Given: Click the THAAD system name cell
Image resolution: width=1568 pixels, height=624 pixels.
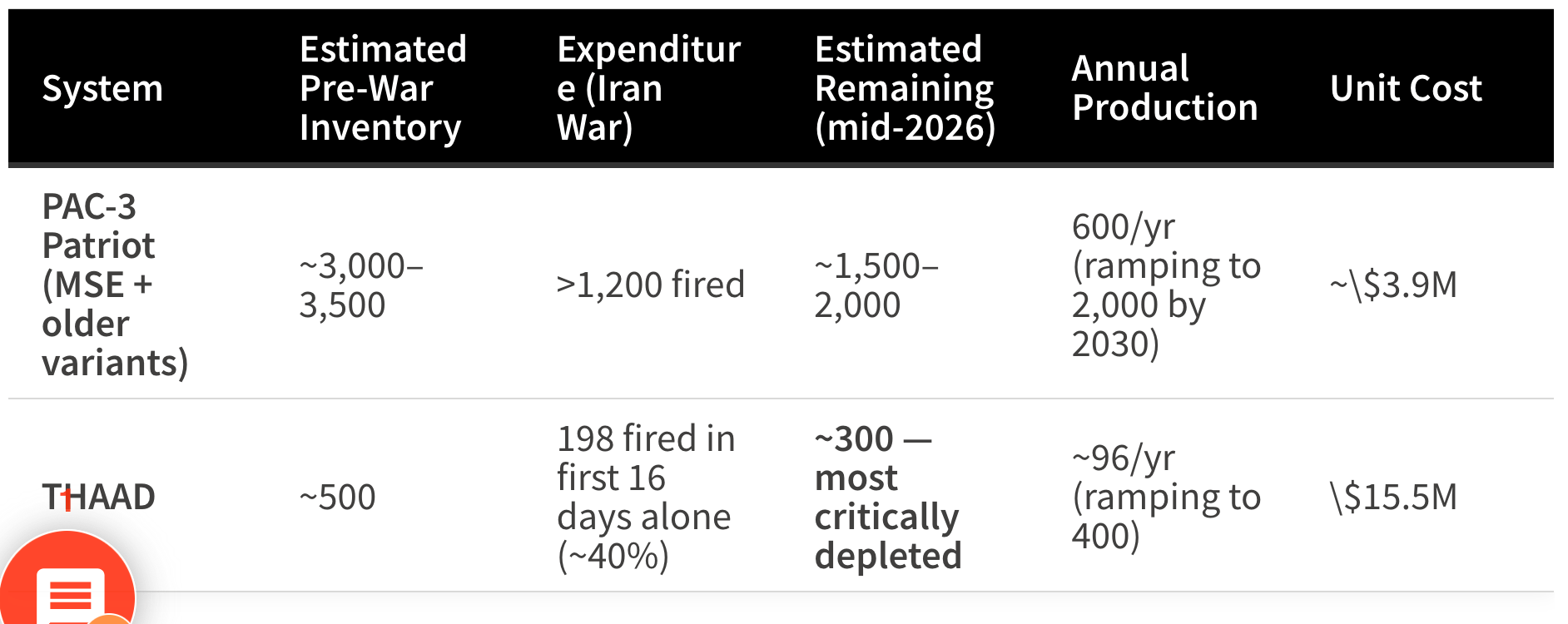Looking at the screenshot, I should click(x=98, y=497).
